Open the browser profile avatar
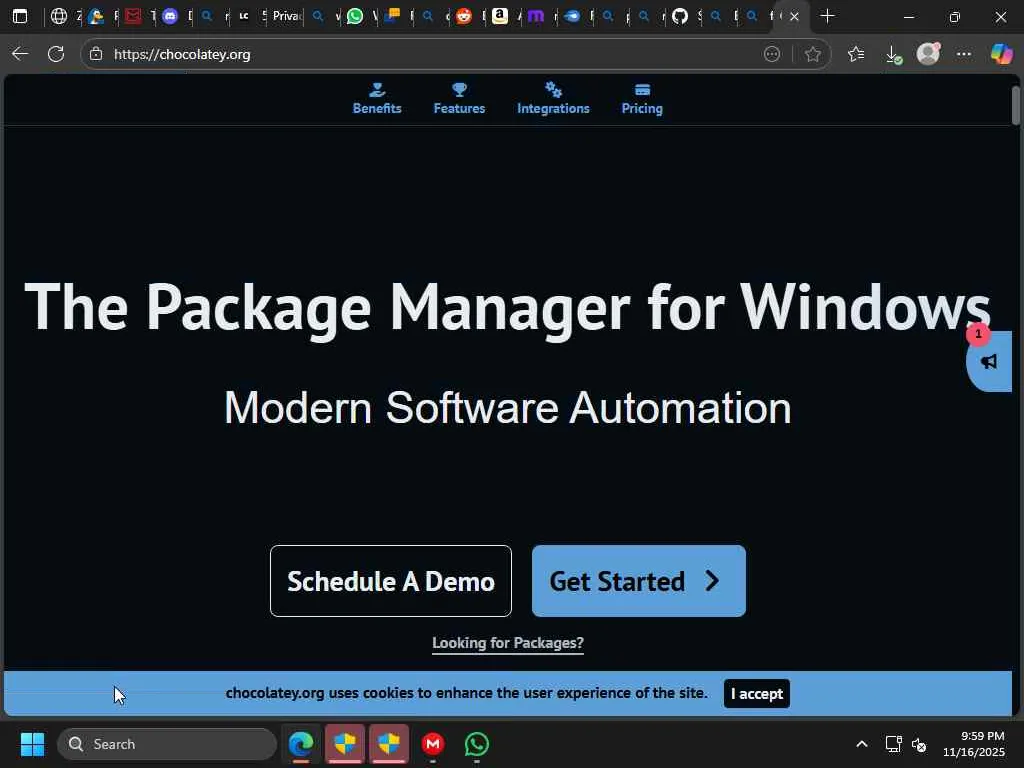1024x768 pixels. 928,54
